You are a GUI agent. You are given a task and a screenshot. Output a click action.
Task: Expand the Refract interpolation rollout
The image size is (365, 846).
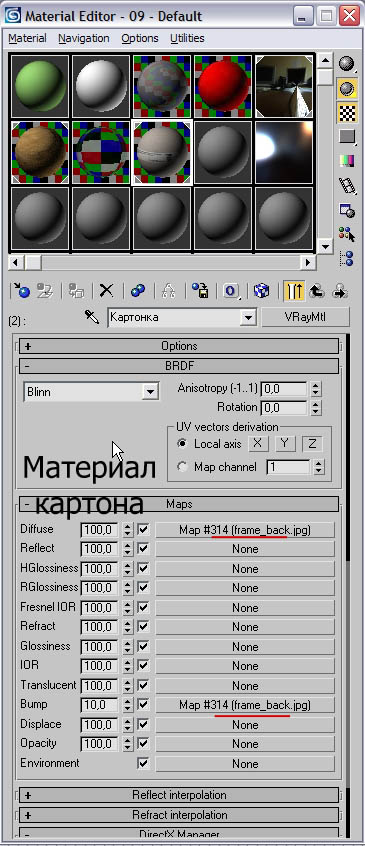(179, 815)
